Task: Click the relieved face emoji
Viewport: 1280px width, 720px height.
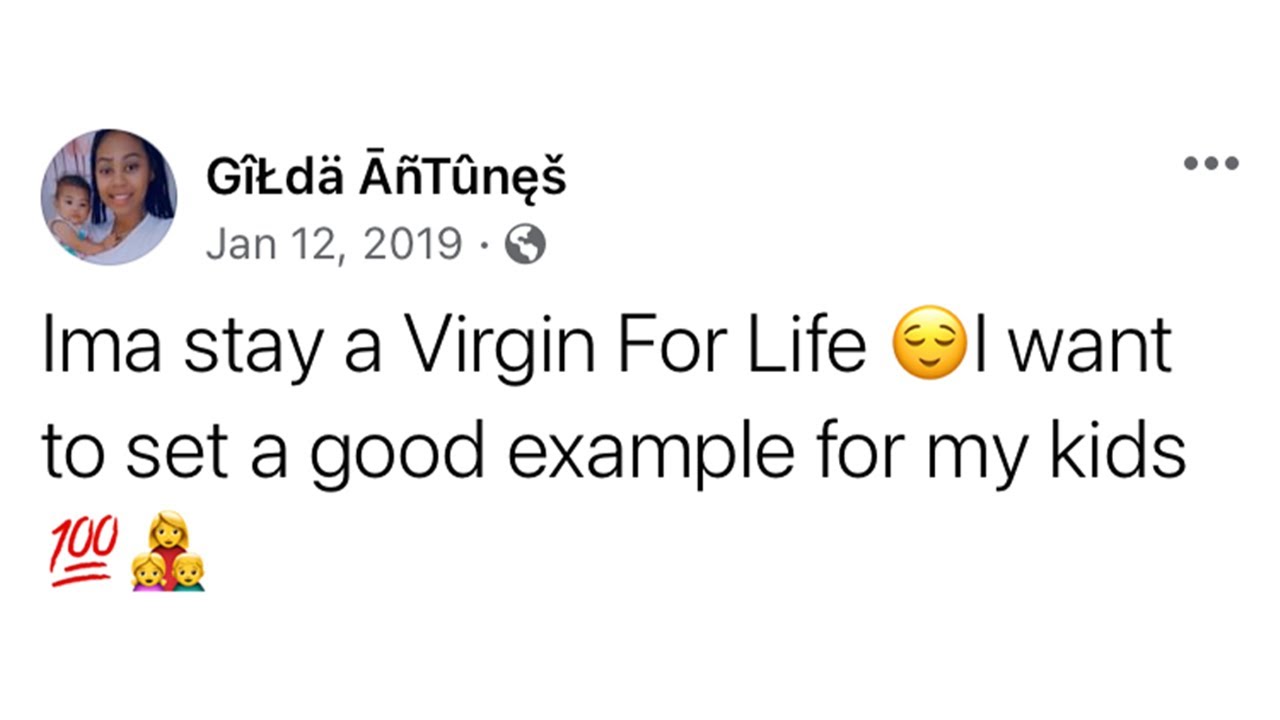Action: click(929, 344)
